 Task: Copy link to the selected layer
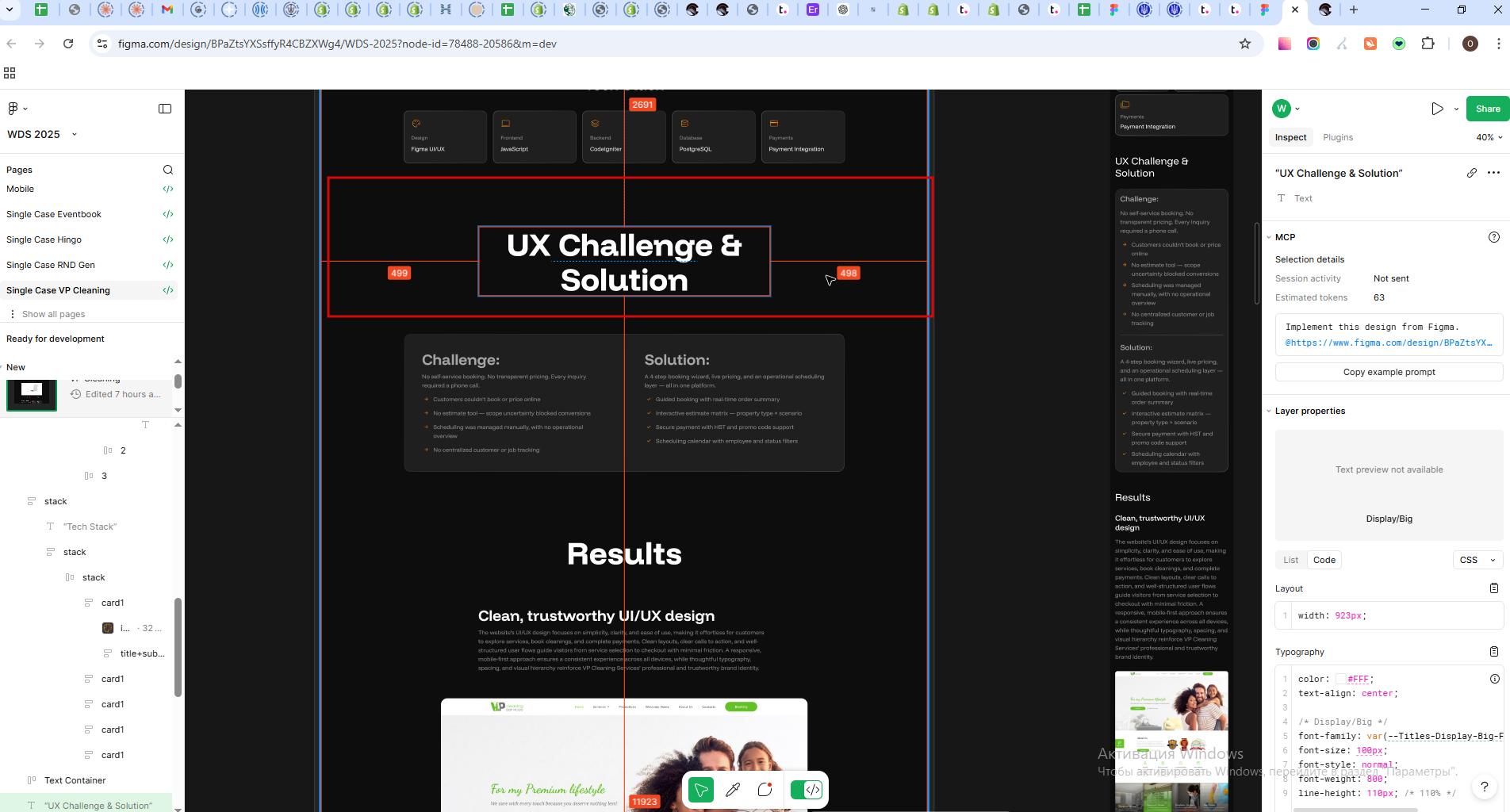click(1472, 173)
